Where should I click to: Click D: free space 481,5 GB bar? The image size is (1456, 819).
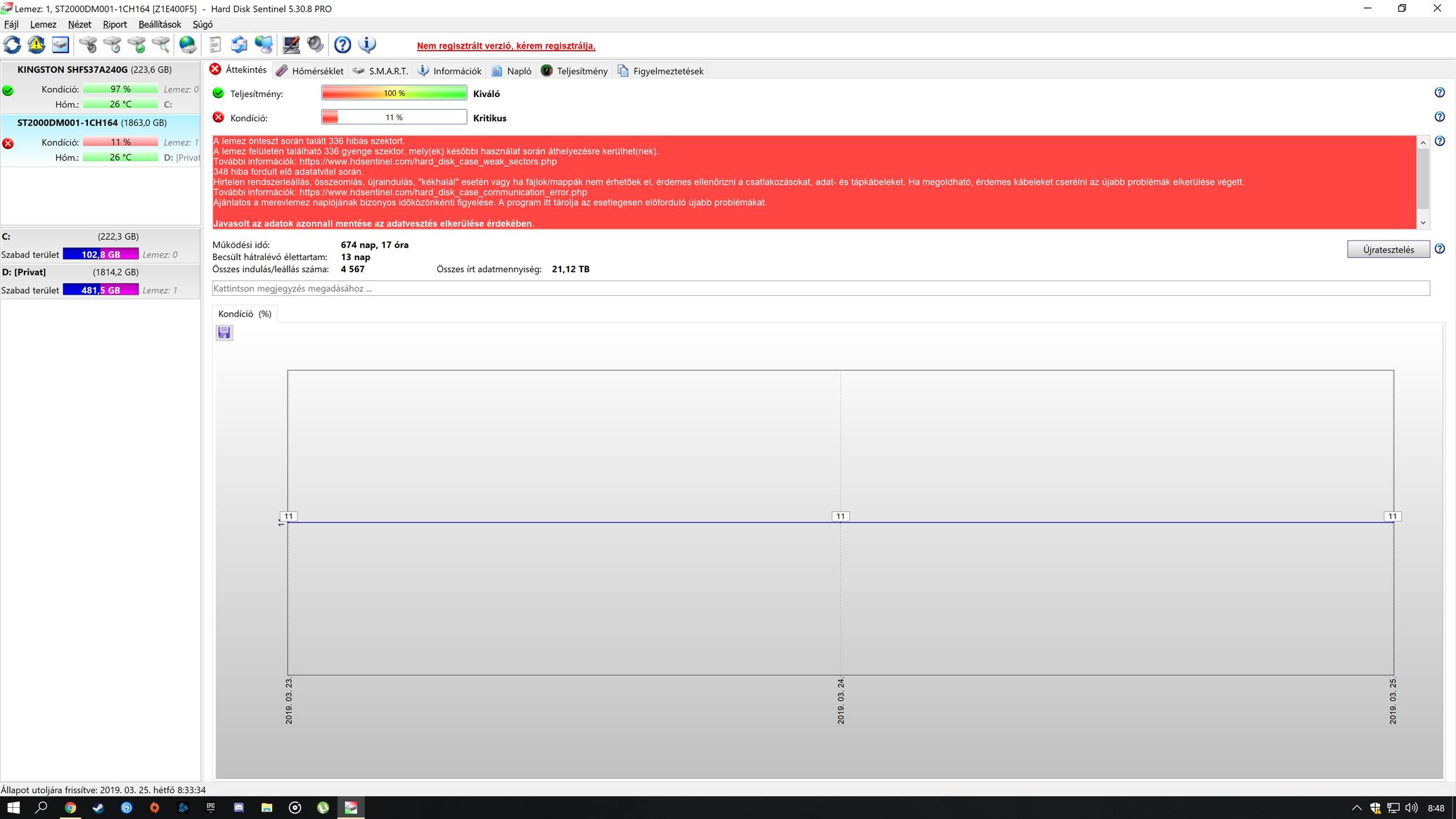[x=101, y=290]
